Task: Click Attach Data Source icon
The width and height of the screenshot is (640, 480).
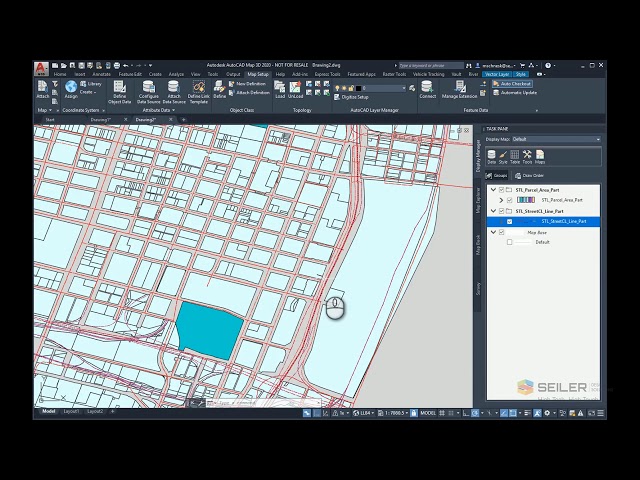Action: [x=174, y=92]
